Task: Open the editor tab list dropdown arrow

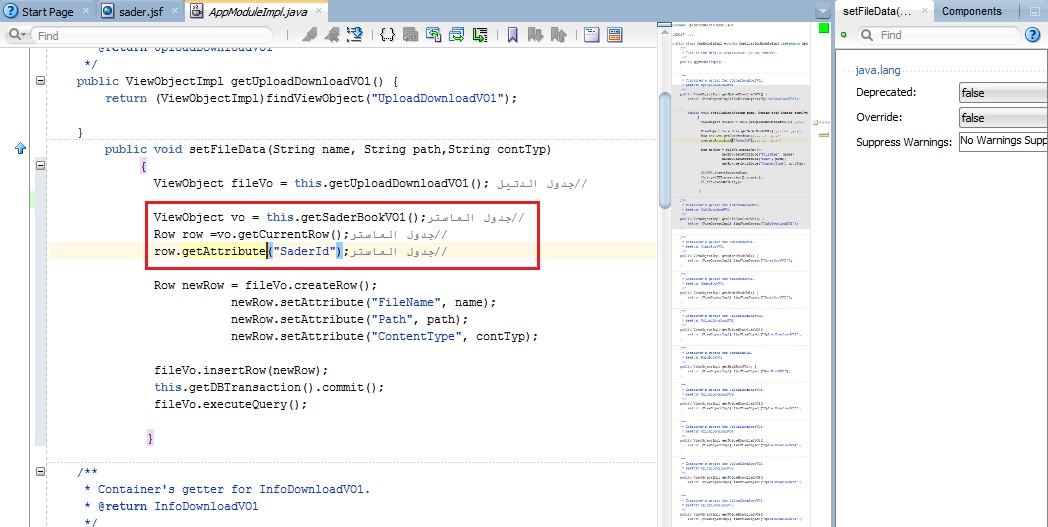Action: pyautogui.click(x=822, y=11)
